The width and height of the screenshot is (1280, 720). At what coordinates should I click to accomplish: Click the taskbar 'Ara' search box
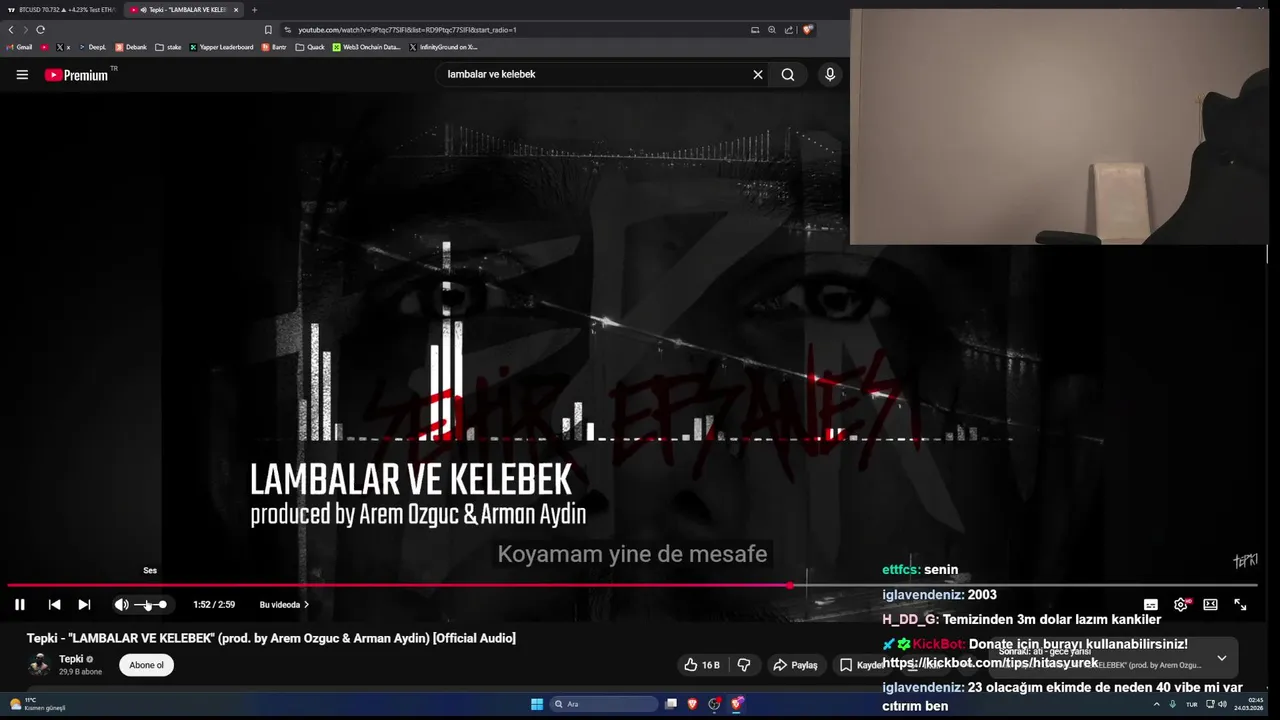pyautogui.click(x=604, y=704)
